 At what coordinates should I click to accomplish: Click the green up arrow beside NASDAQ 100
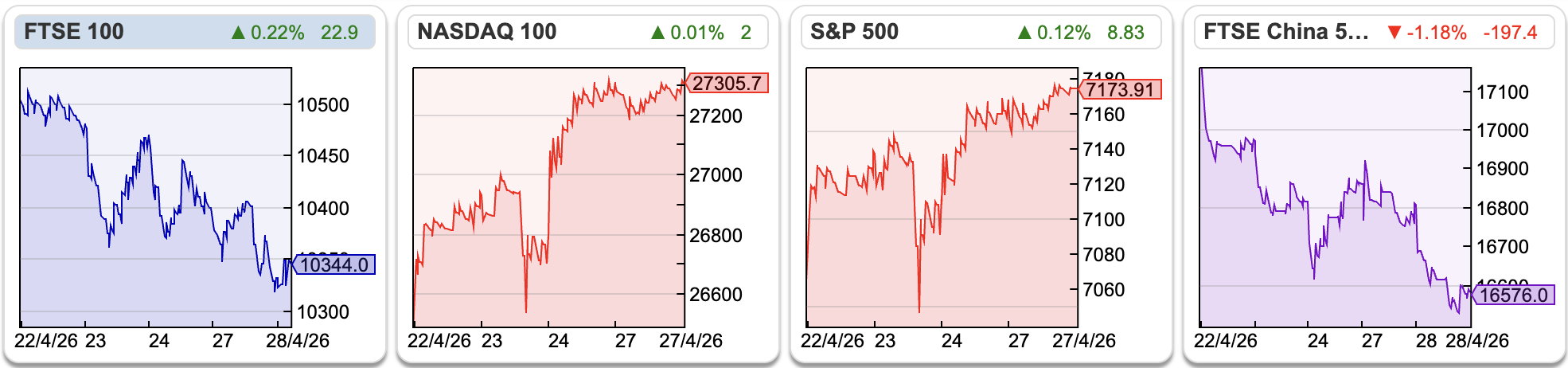(x=657, y=33)
